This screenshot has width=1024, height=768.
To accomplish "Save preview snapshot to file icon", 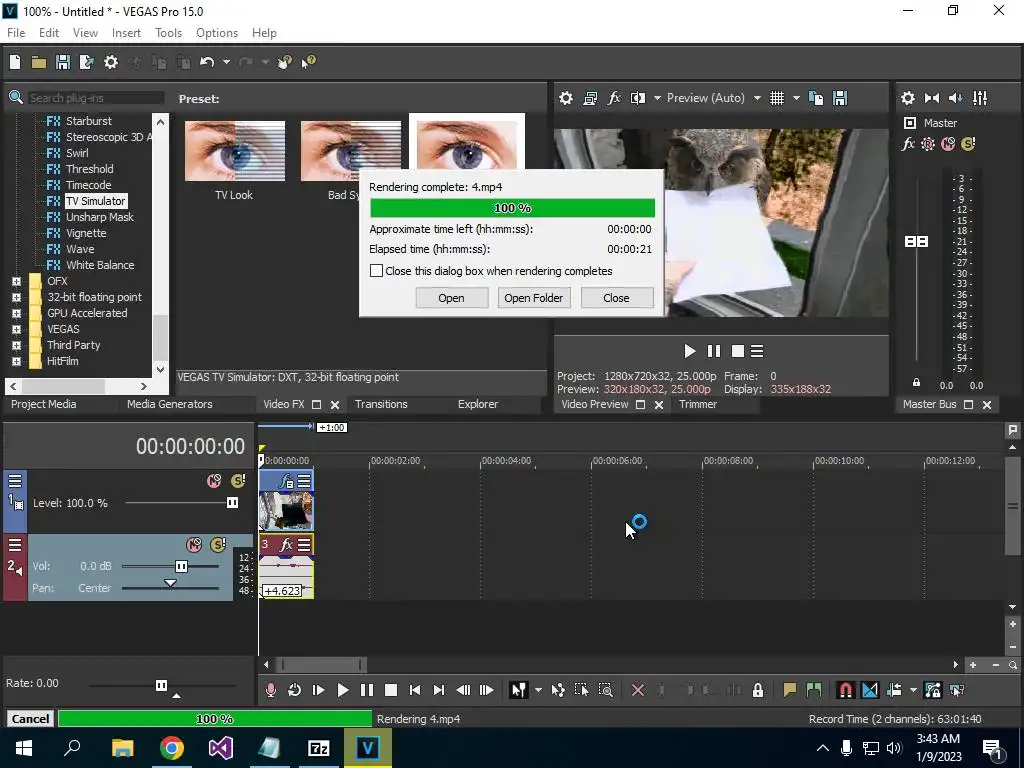I will click(x=840, y=98).
